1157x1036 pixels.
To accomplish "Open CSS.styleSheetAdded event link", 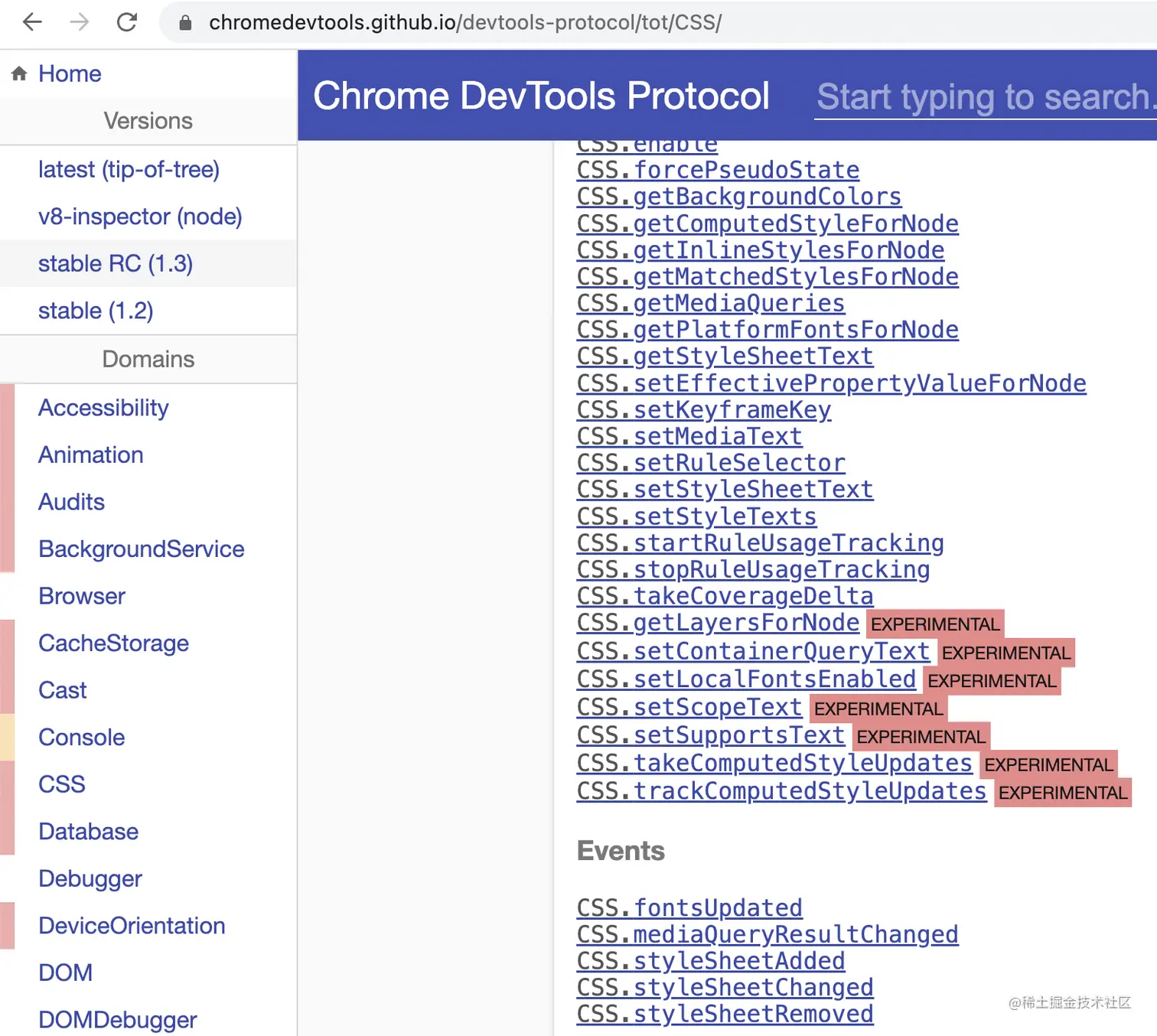I will (711, 962).
